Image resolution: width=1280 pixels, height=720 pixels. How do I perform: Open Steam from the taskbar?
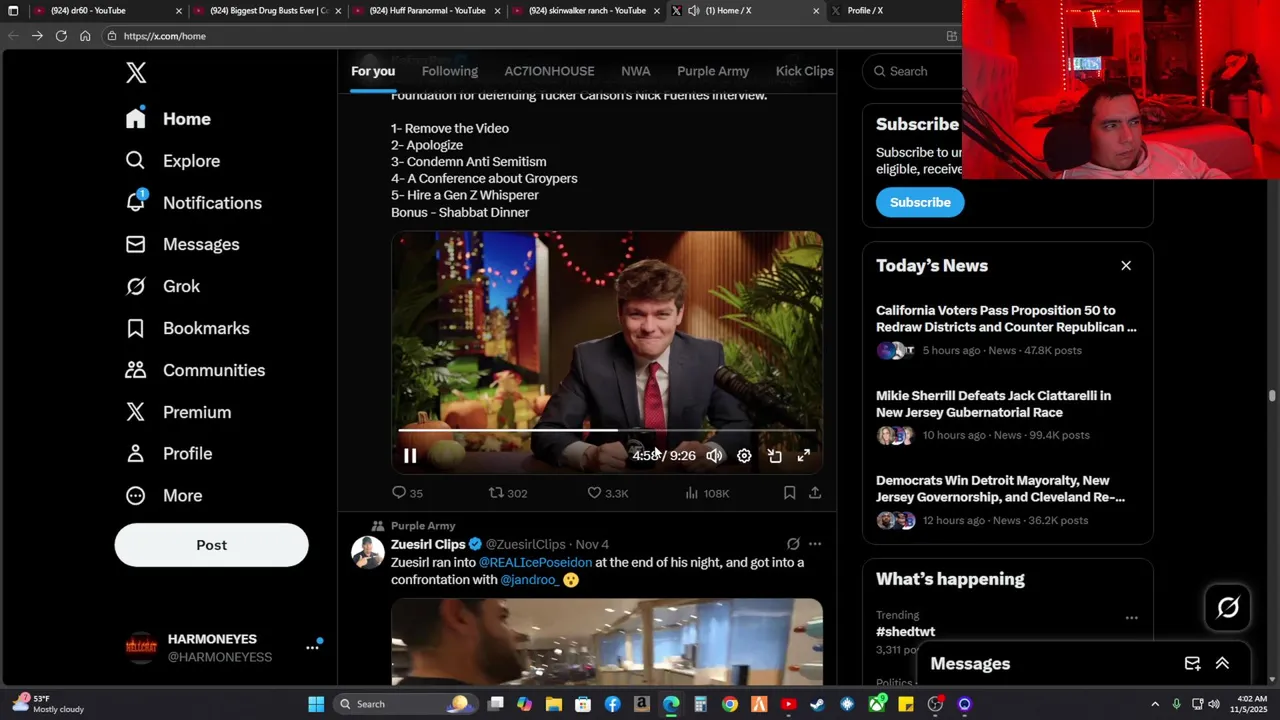click(x=818, y=704)
